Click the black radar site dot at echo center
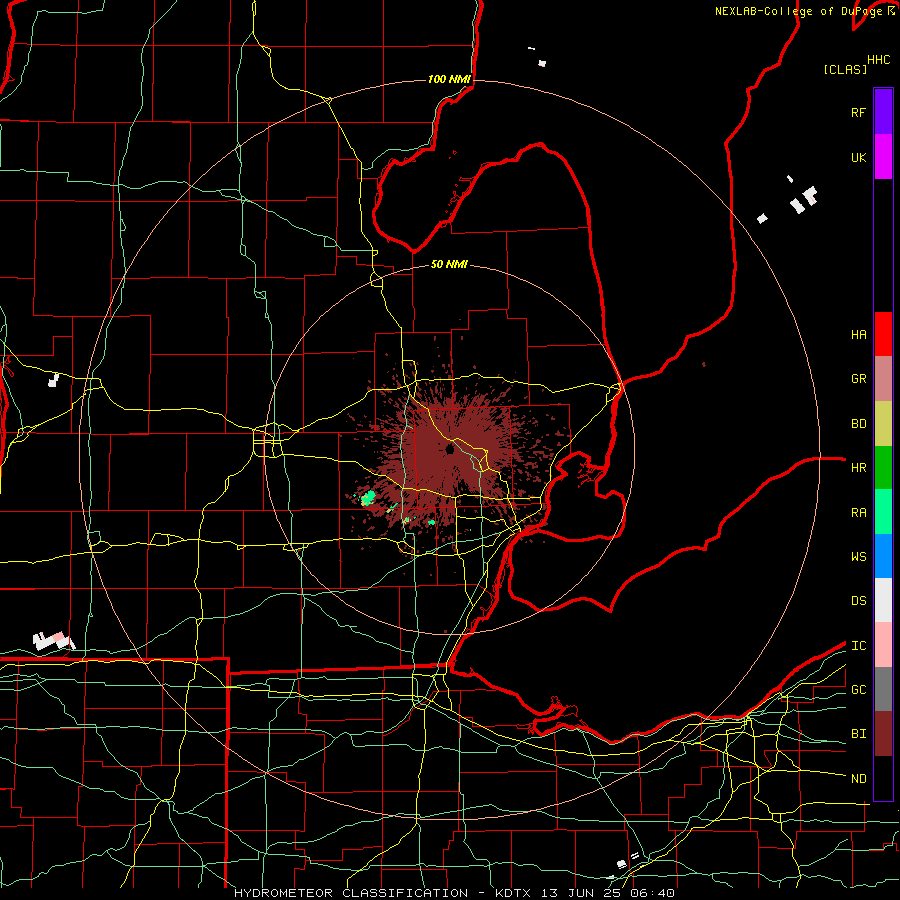Viewport: 900px width, 900px height. [450, 449]
